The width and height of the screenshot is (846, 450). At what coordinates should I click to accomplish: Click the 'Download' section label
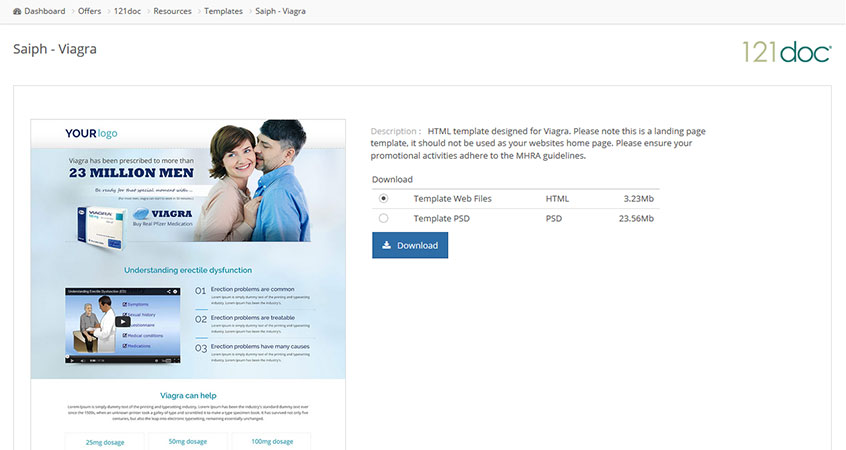[392, 179]
